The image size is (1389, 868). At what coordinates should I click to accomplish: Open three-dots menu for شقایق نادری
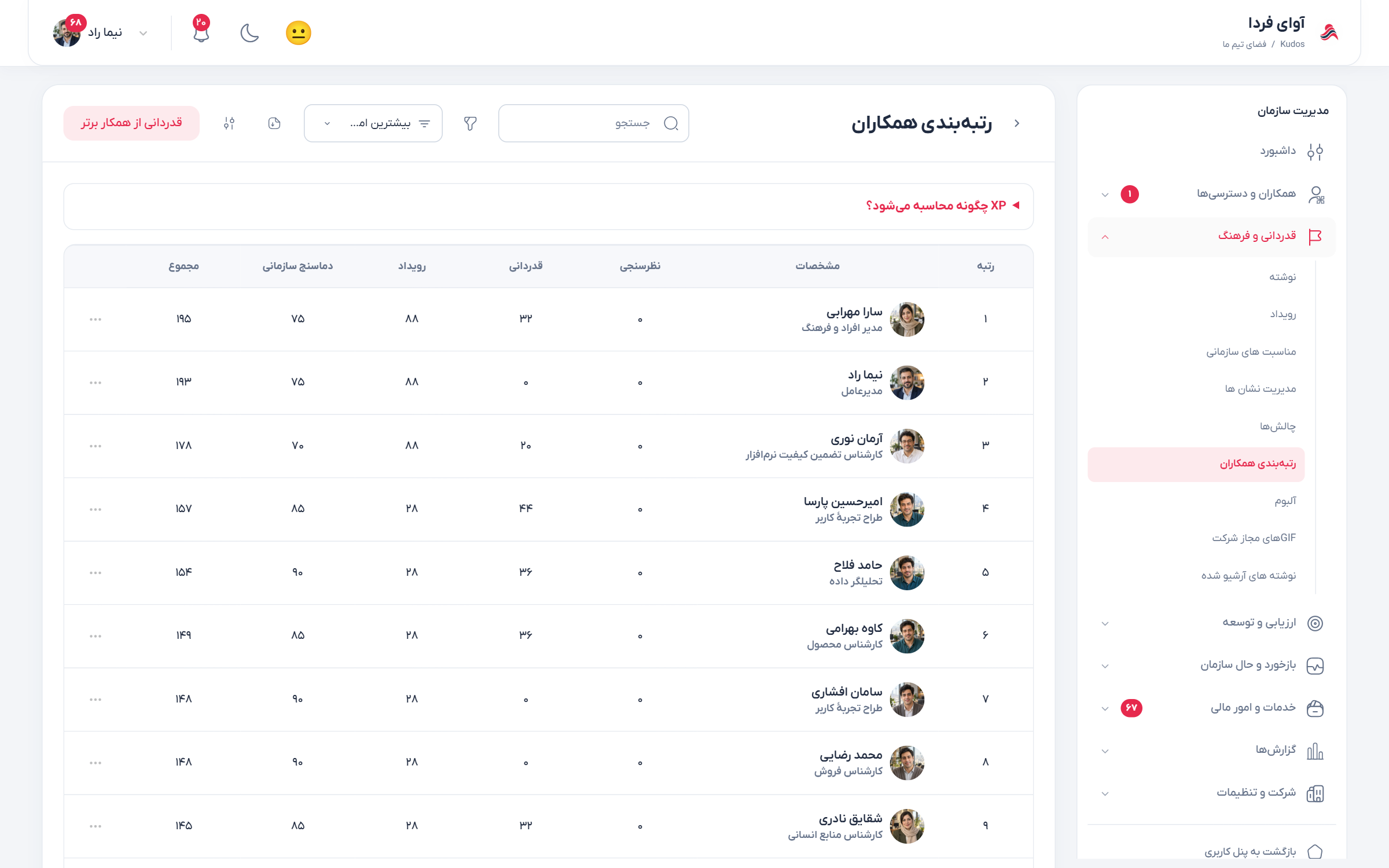(x=95, y=826)
